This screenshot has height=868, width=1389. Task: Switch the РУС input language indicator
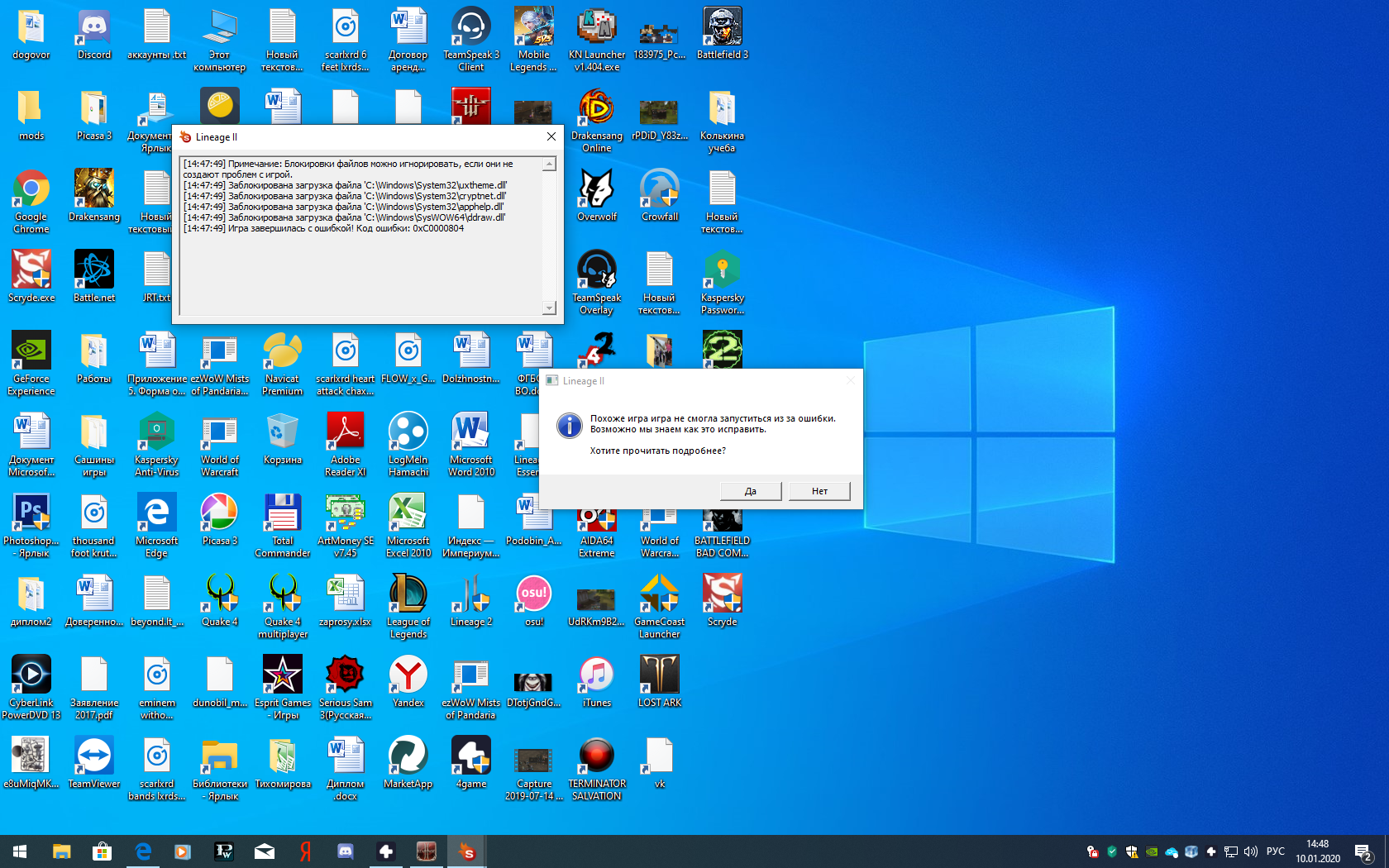(1276, 851)
